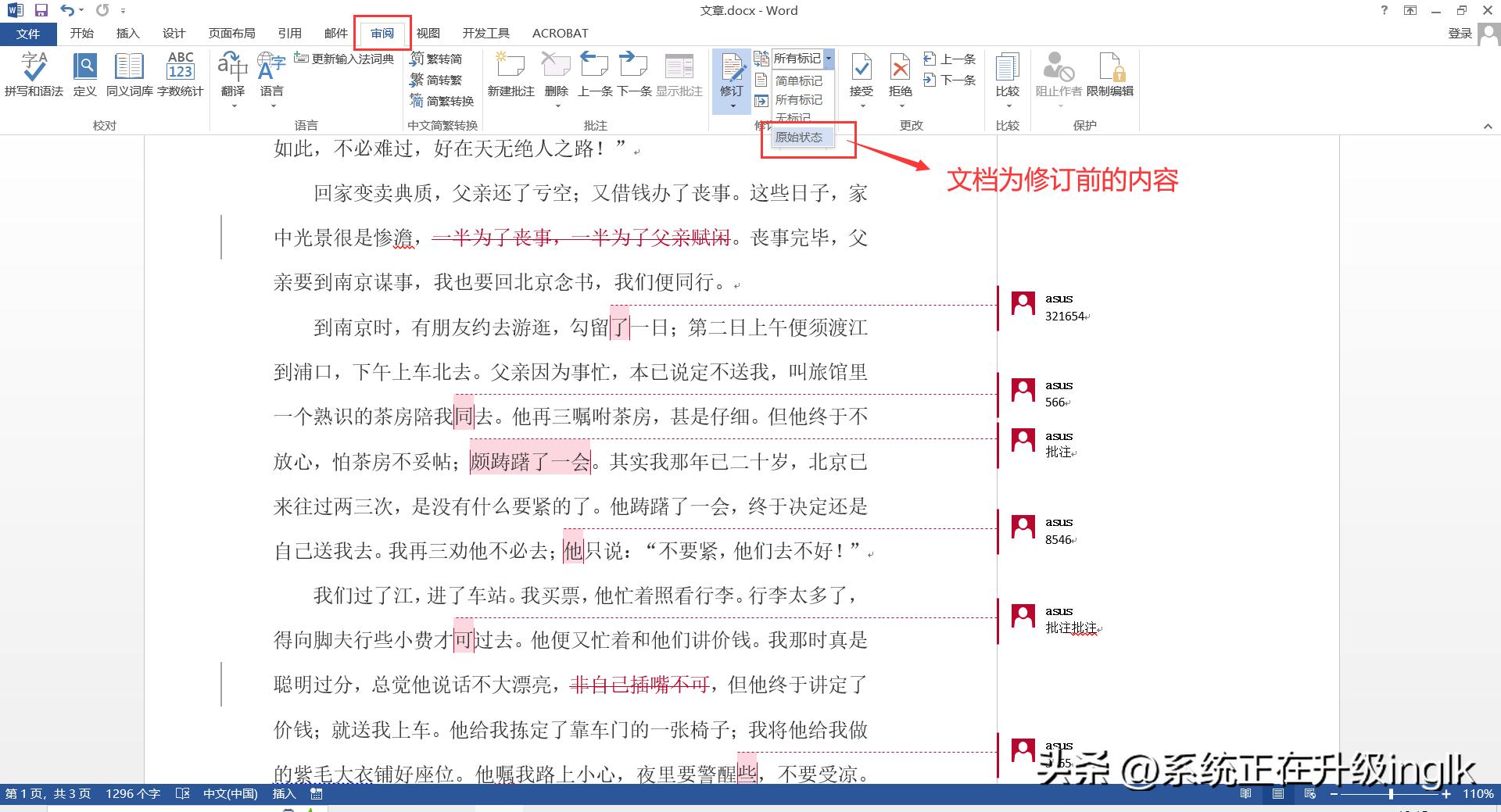Open the 同义词库 thesaurus

click(x=129, y=75)
